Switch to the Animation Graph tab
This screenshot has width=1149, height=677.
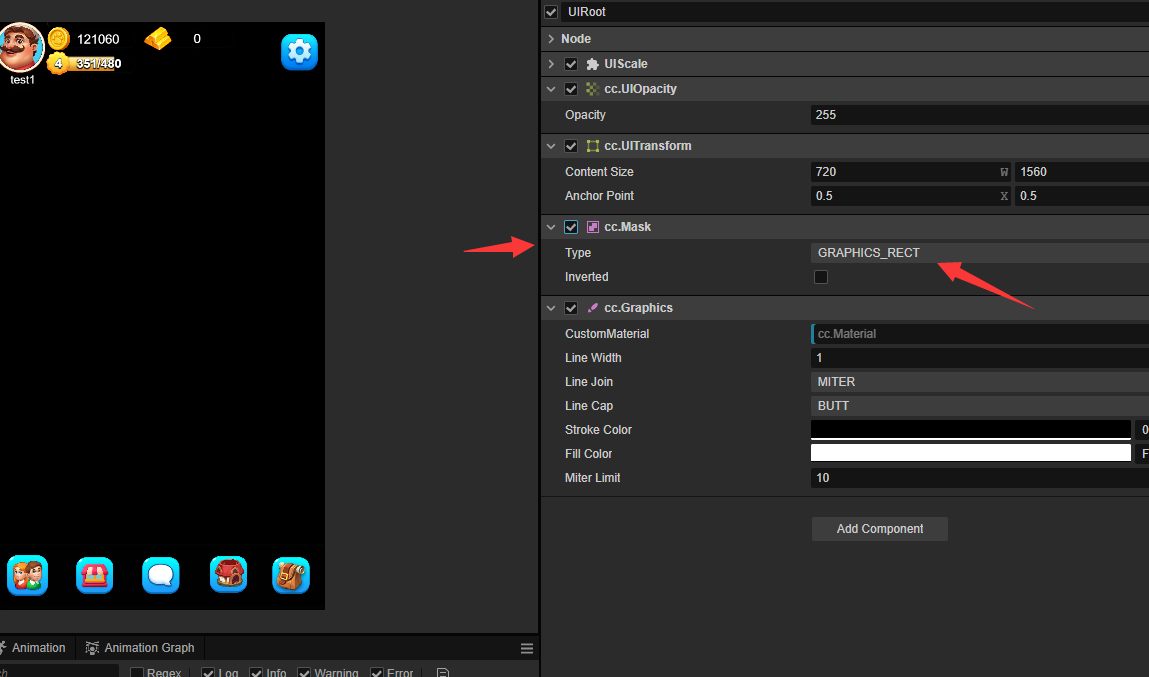(140, 648)
